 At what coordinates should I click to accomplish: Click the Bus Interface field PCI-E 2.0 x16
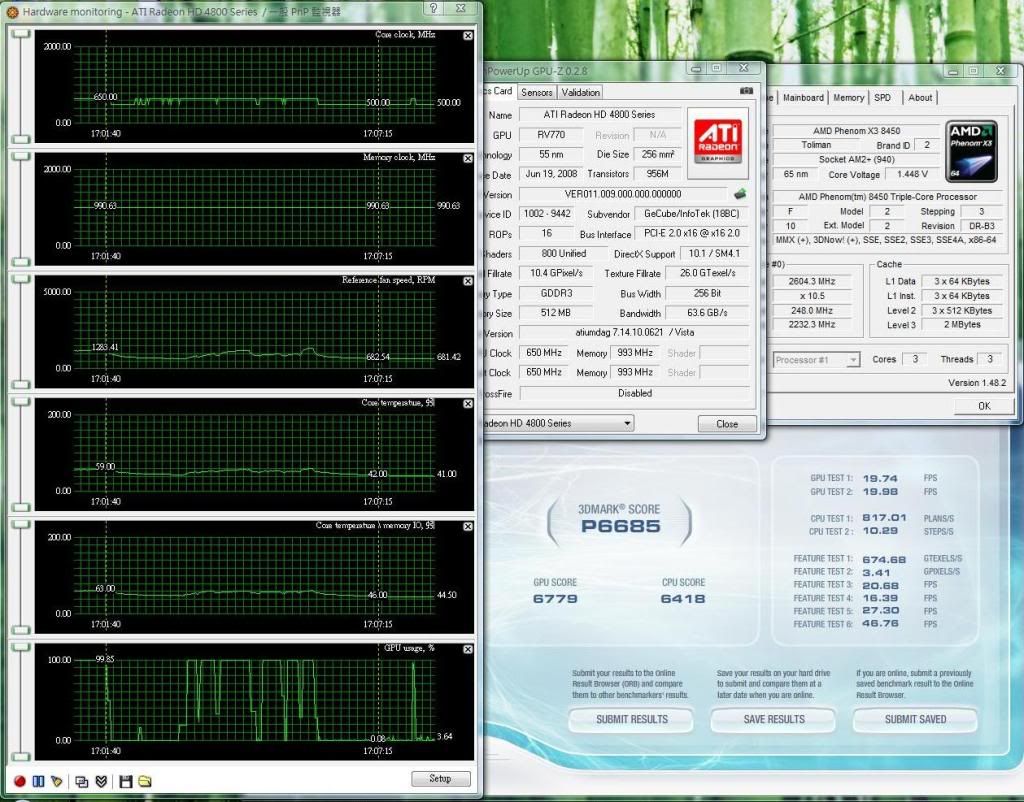tap(692, 234)
